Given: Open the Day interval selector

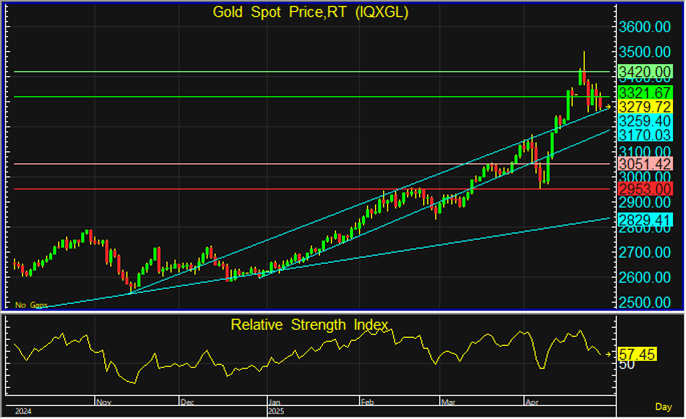Looking at the screenshot, I should click(663, 407).
